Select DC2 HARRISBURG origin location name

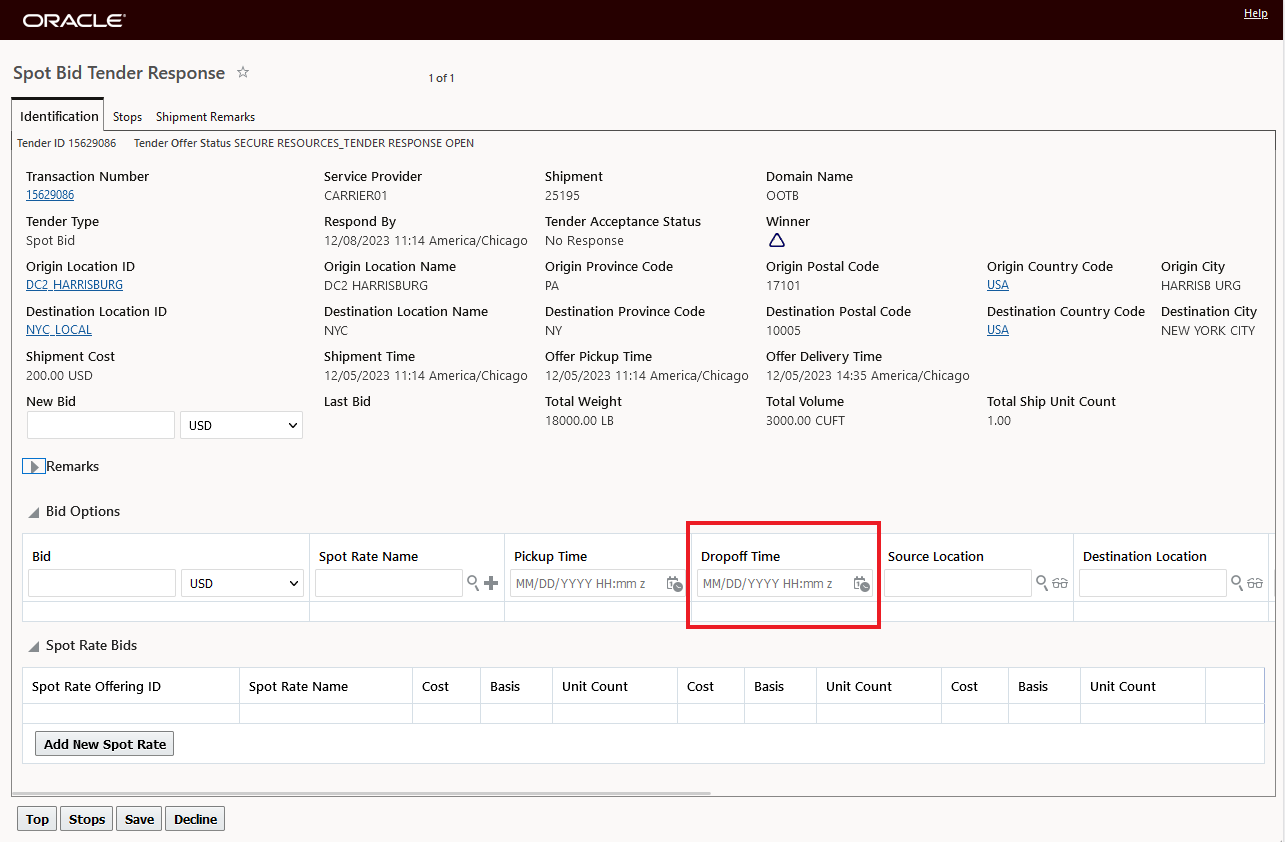coord(375,285)
